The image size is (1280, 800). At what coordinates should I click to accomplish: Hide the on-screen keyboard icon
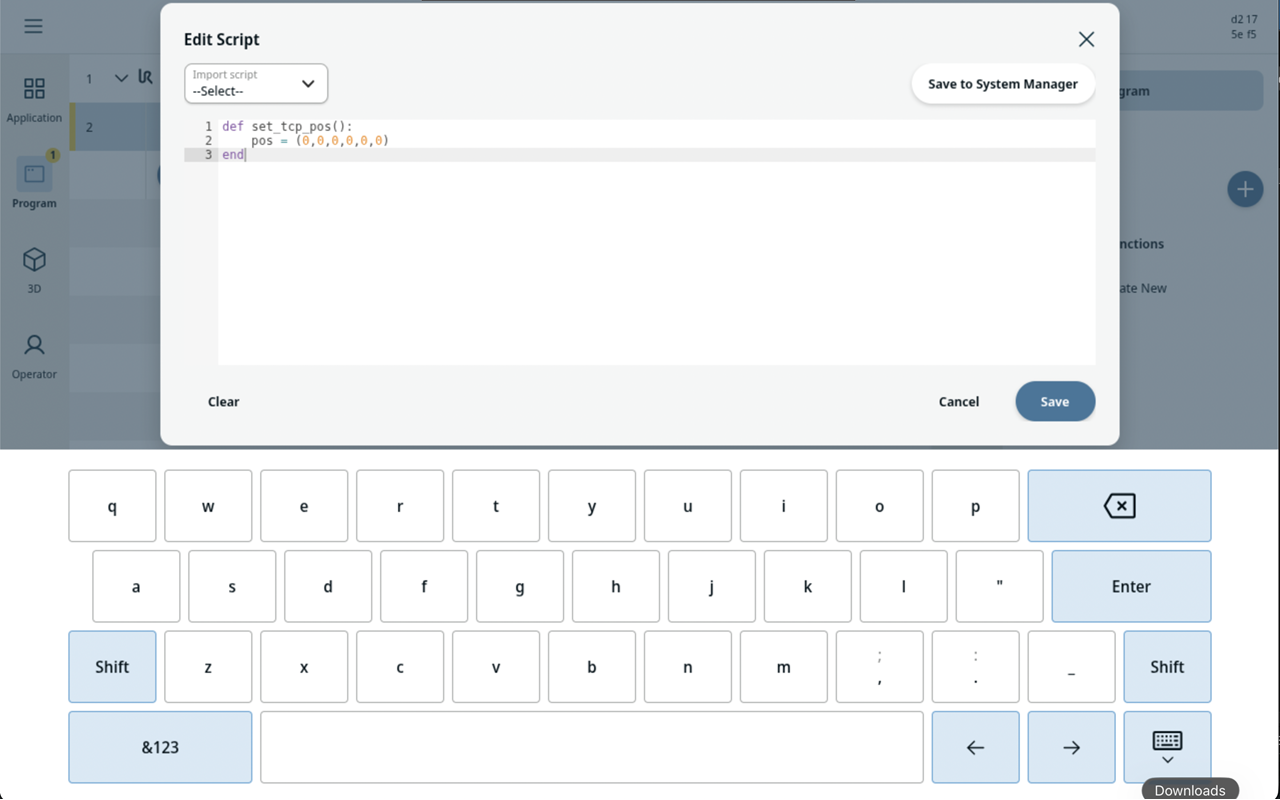1167,747
